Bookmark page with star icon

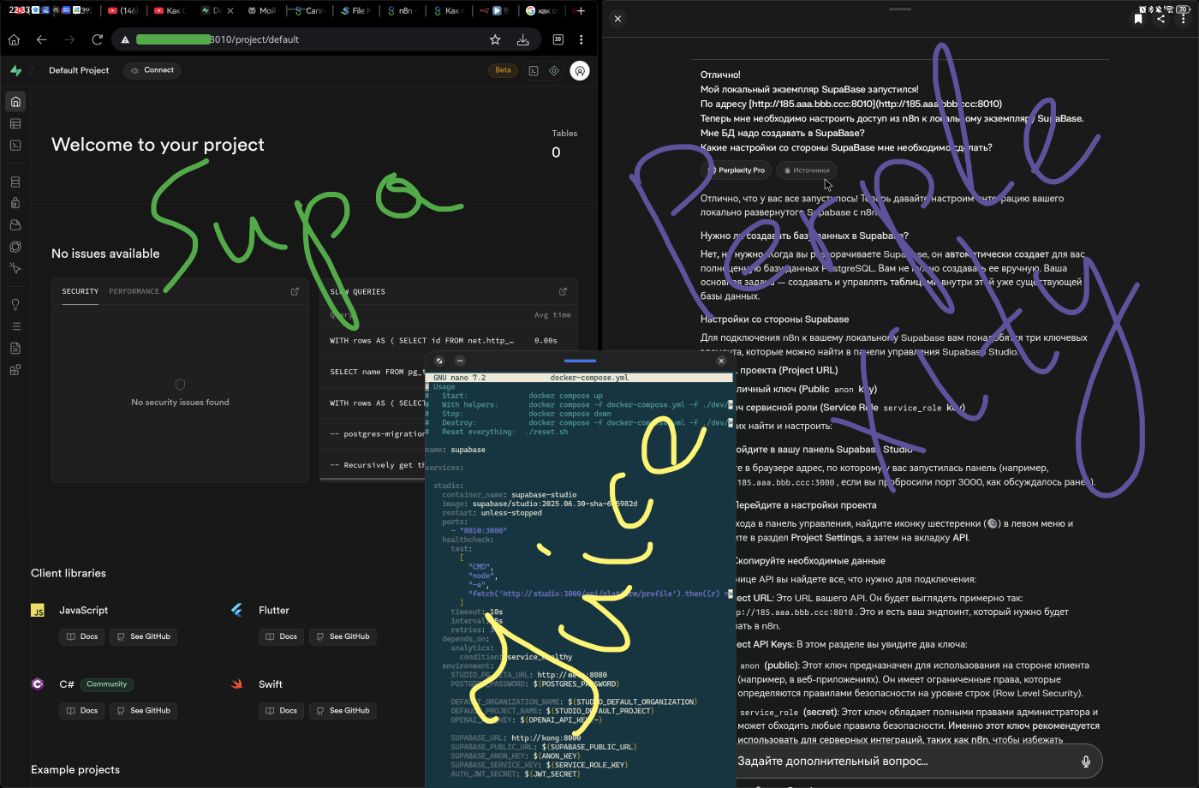click(496, 40)
